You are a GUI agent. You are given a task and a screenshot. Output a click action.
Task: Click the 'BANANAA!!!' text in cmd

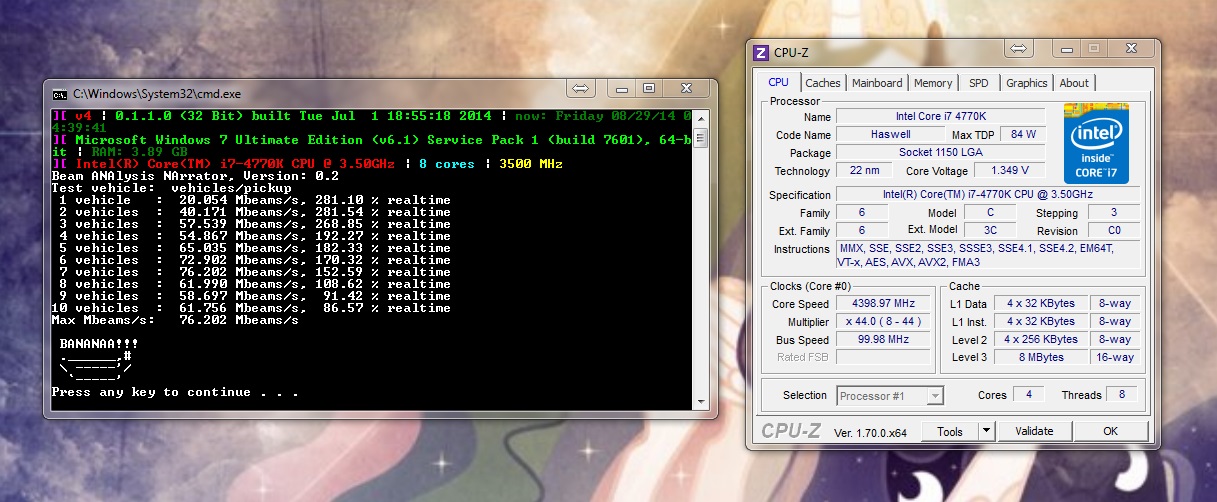pos(98,344)
